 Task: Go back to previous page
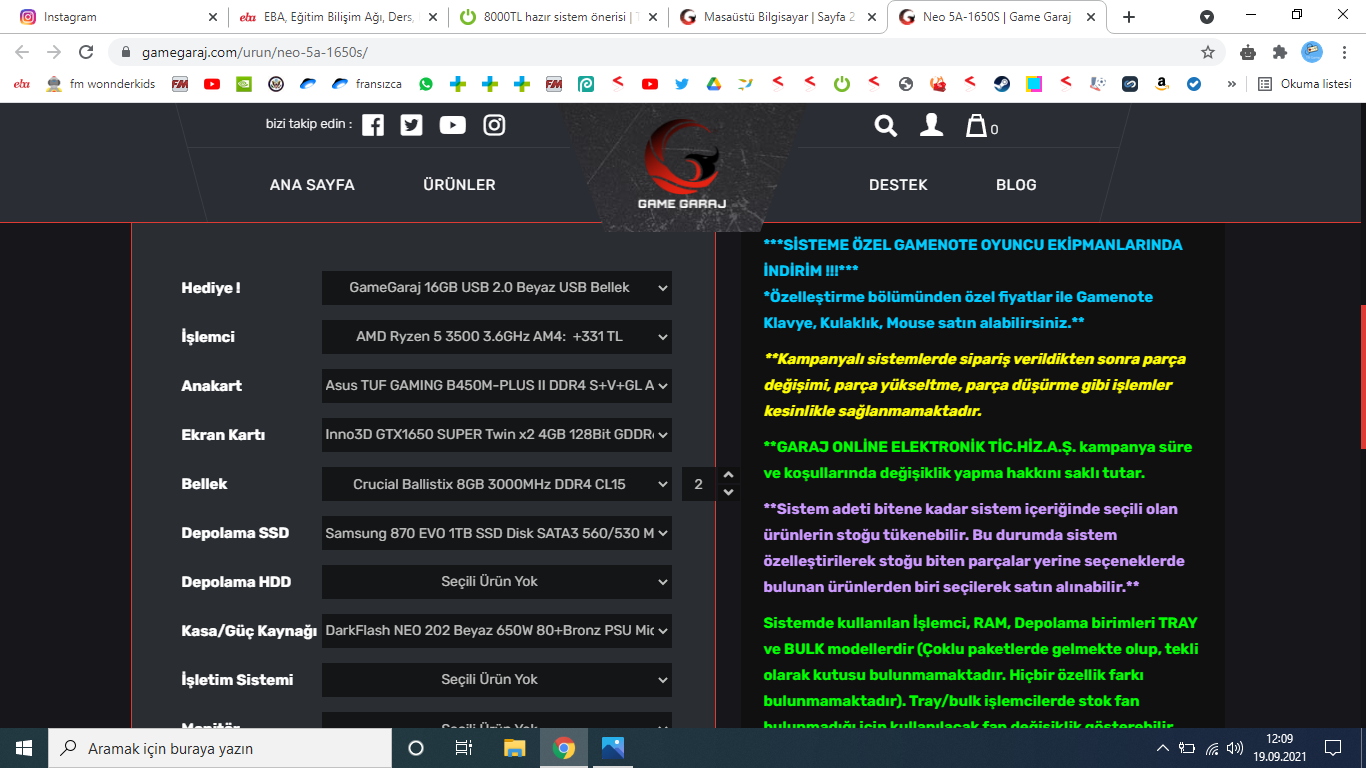coord(22,52)
